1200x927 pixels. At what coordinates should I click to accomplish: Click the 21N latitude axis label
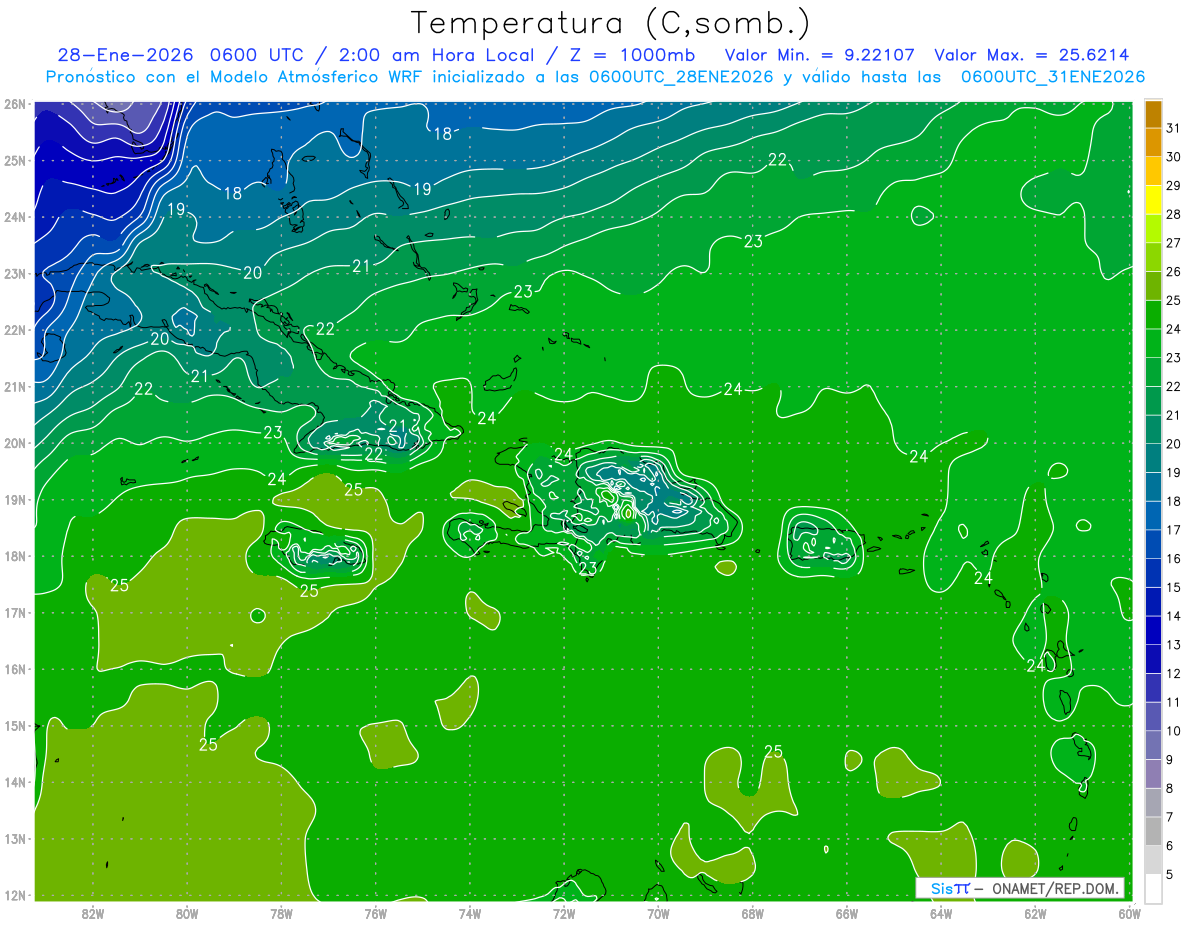[x=15, y=386]
